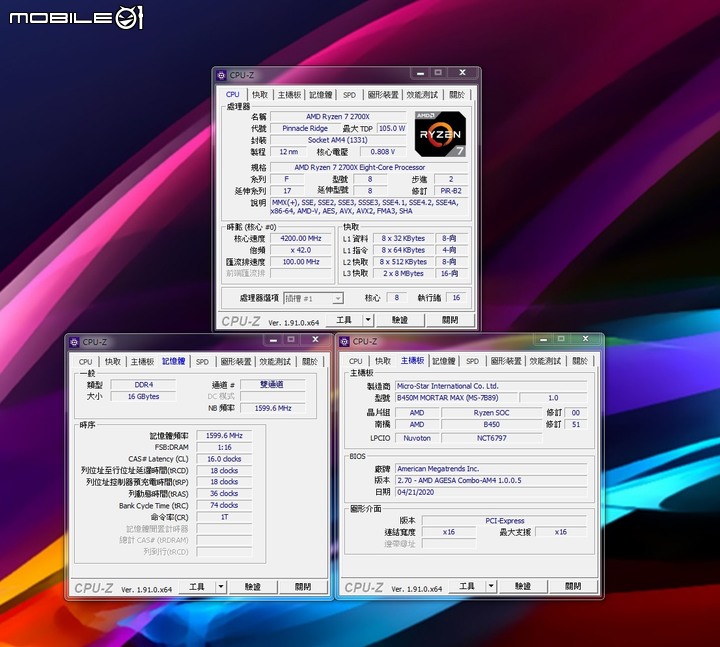Screen dimensions: 720x647
Task: Select the CPU tab in the top window
Action: click(233, 94)
